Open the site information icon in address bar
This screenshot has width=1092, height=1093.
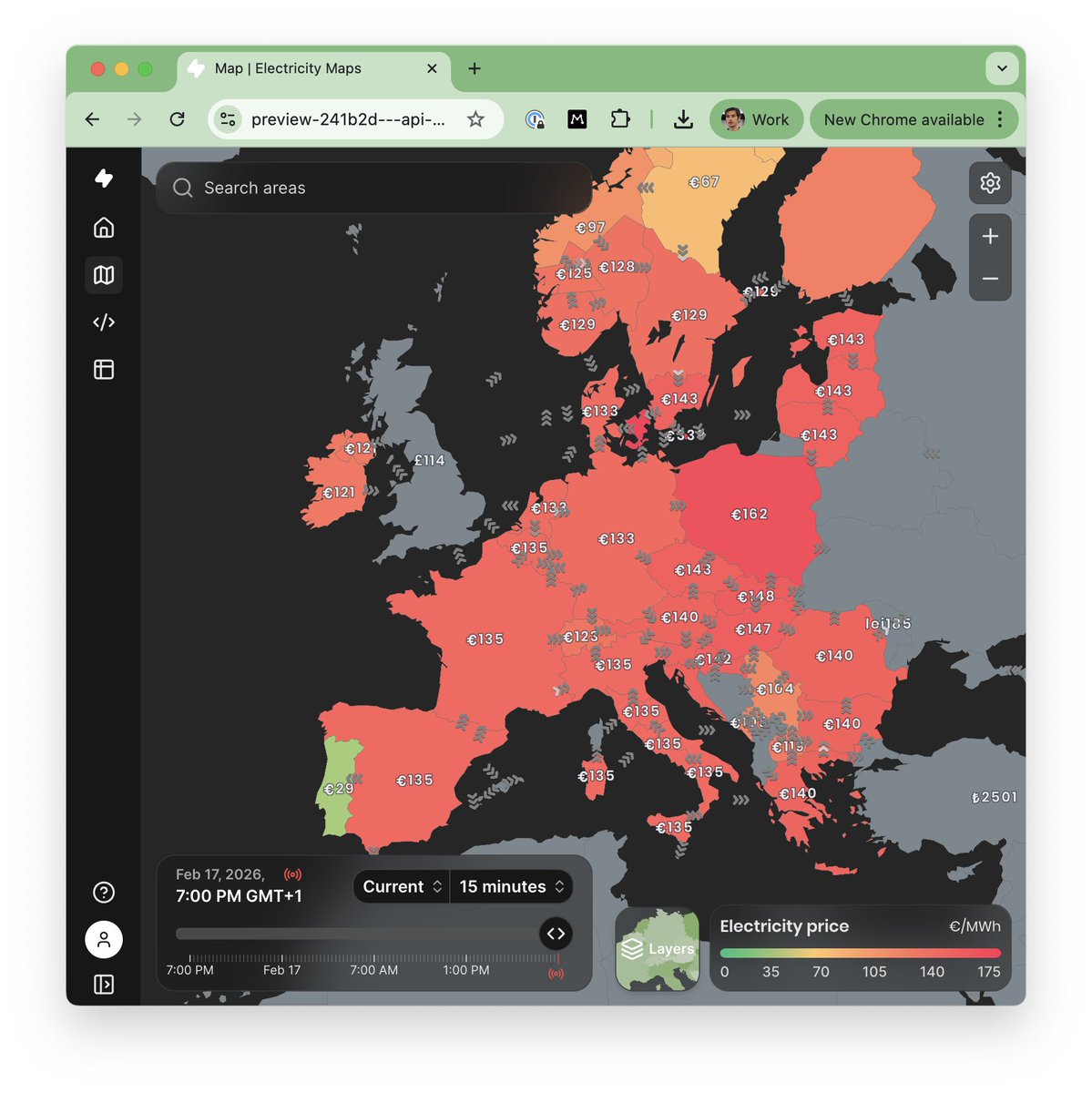click(x=228, y=119)
